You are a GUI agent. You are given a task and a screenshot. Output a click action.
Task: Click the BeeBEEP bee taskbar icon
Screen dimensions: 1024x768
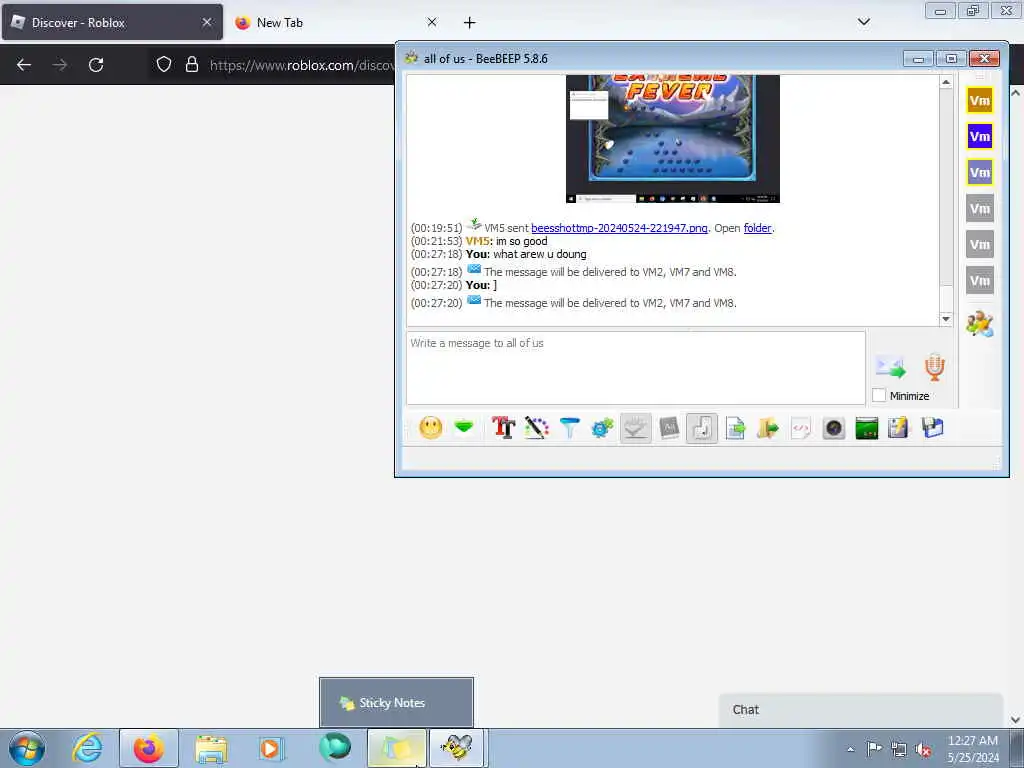click(x=456, y=748)
